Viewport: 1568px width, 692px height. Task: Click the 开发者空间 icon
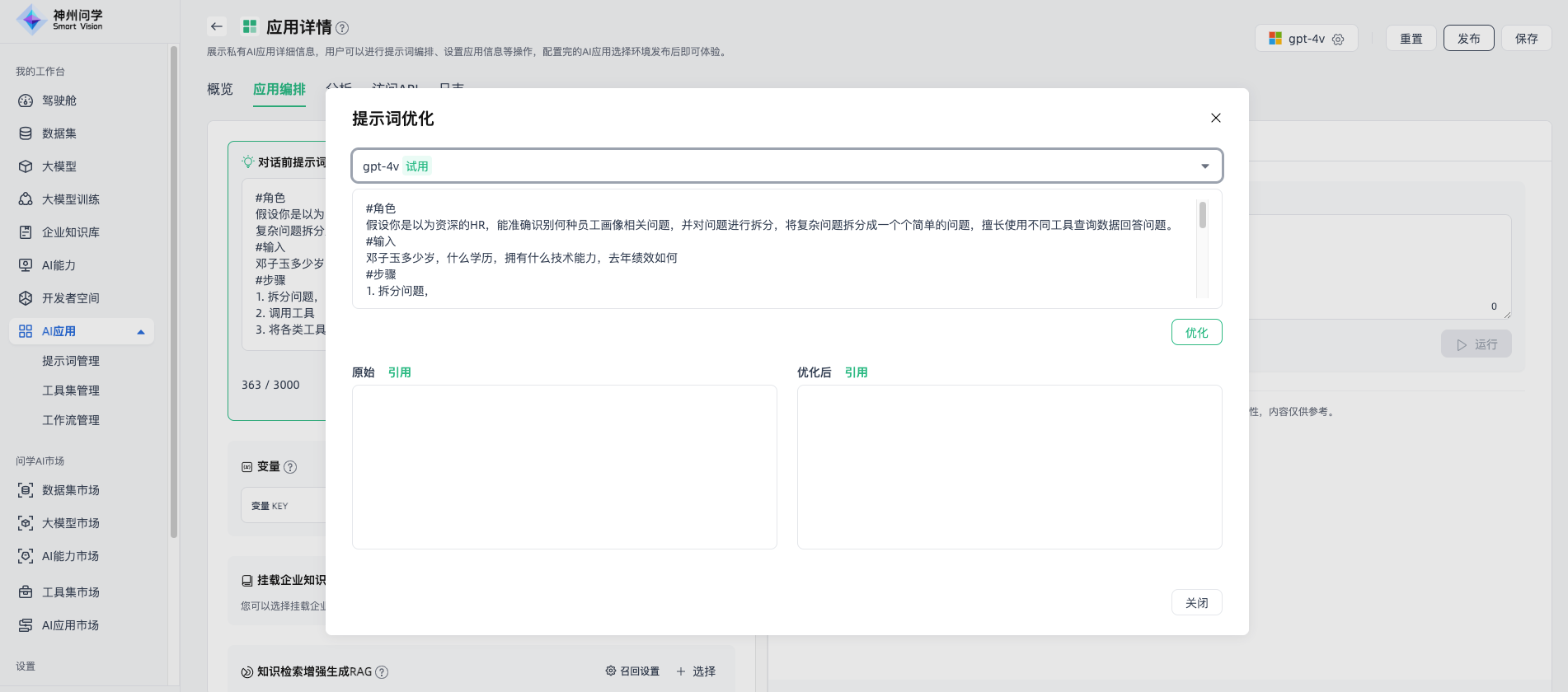pos(26,298)
